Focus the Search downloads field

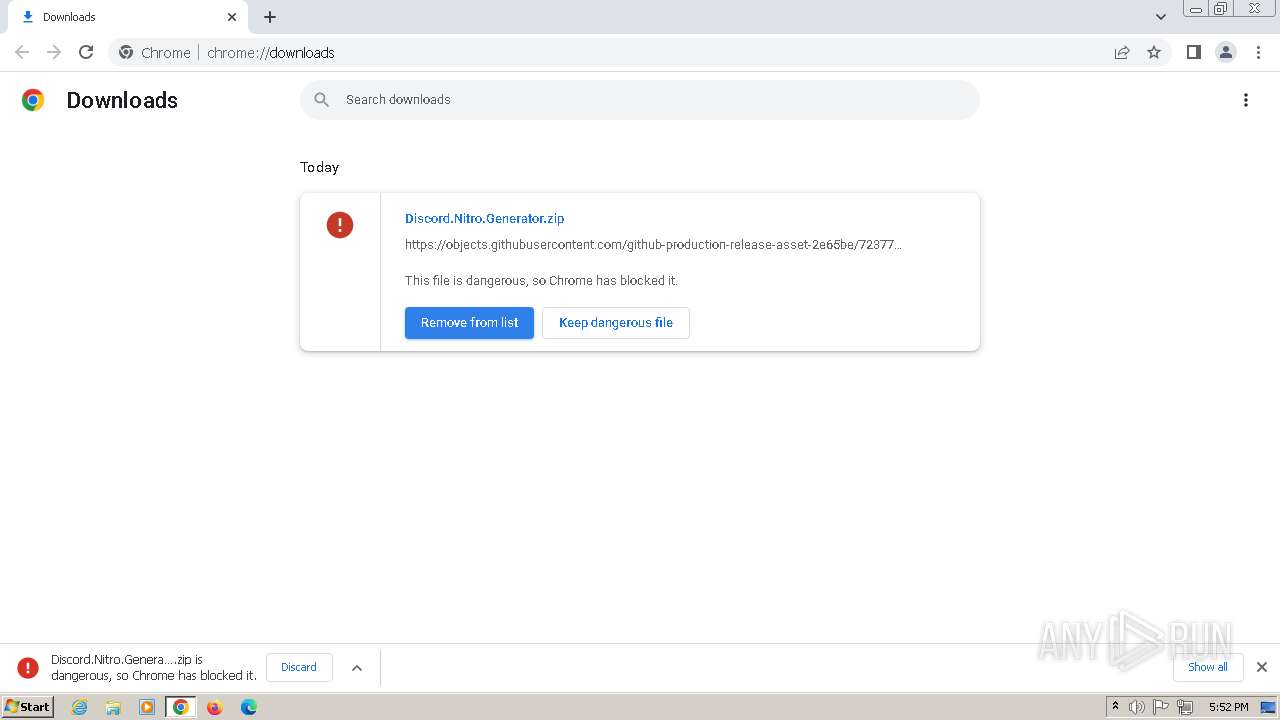tap(640, 100)
